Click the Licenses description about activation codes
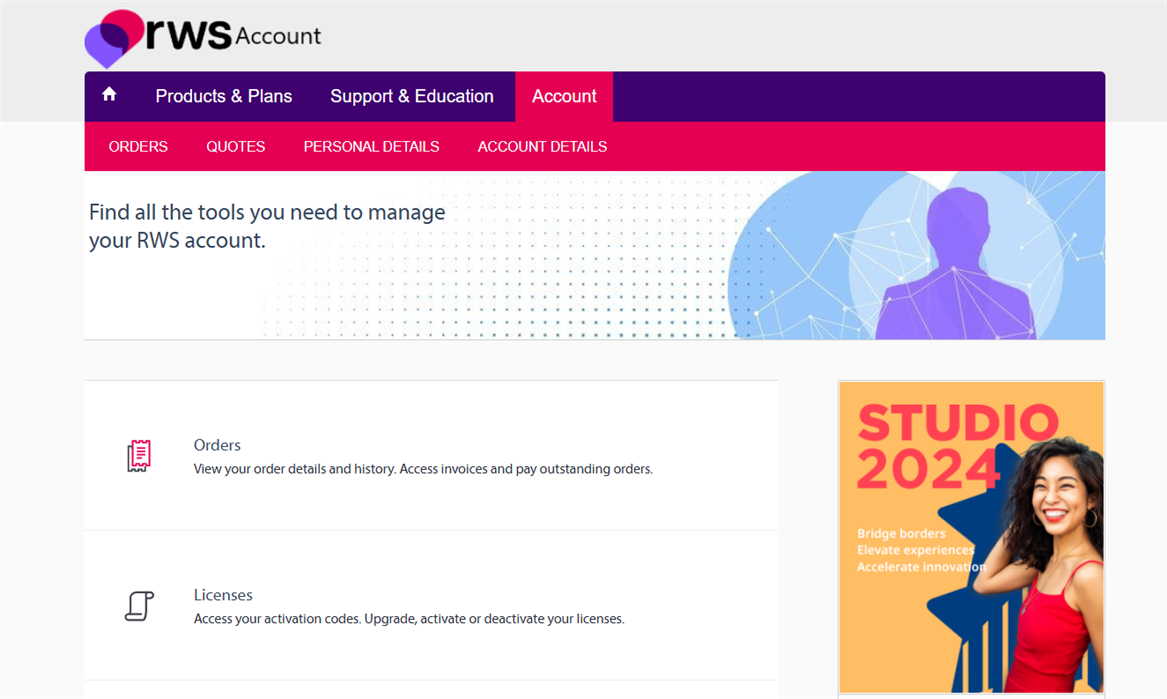Viewport: 1167px width, 699px height. point(409,619)
